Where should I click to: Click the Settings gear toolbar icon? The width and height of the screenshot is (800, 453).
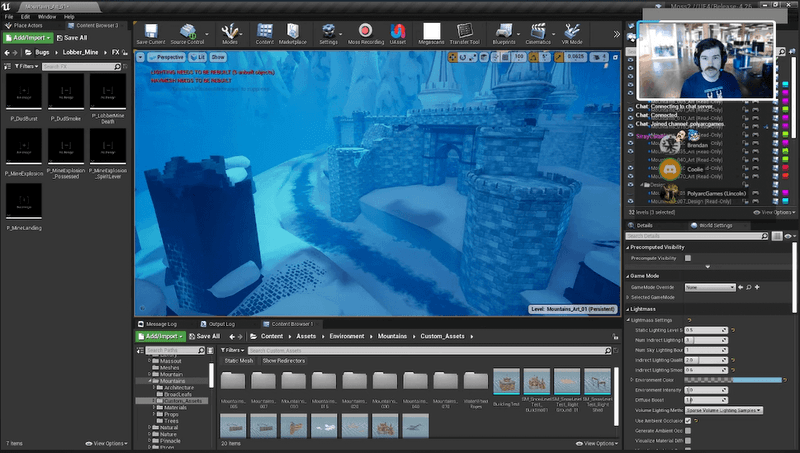328,32
